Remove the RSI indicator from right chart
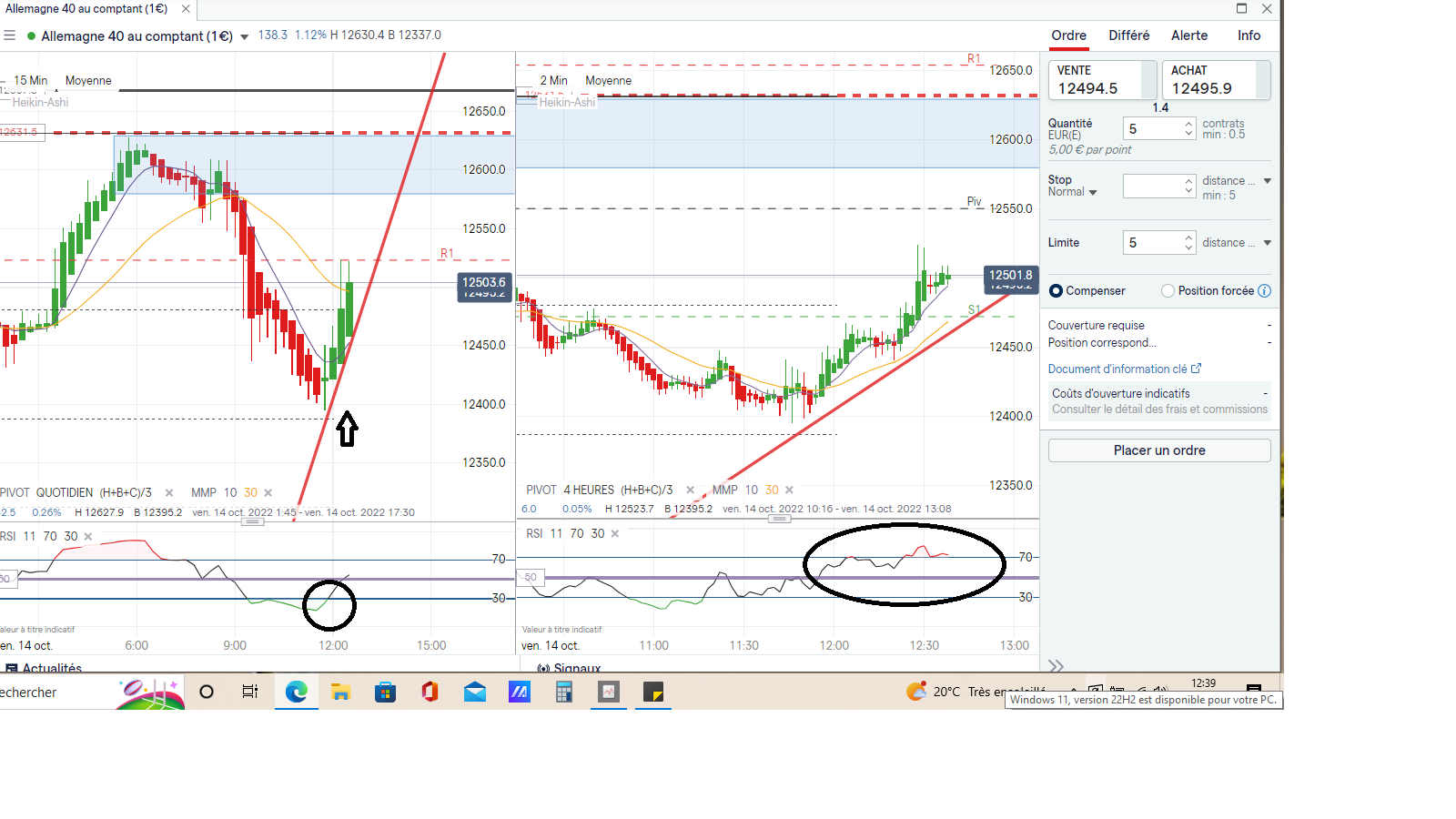Viewport: 1456px width, 819px height. click(x=615, y=534)
